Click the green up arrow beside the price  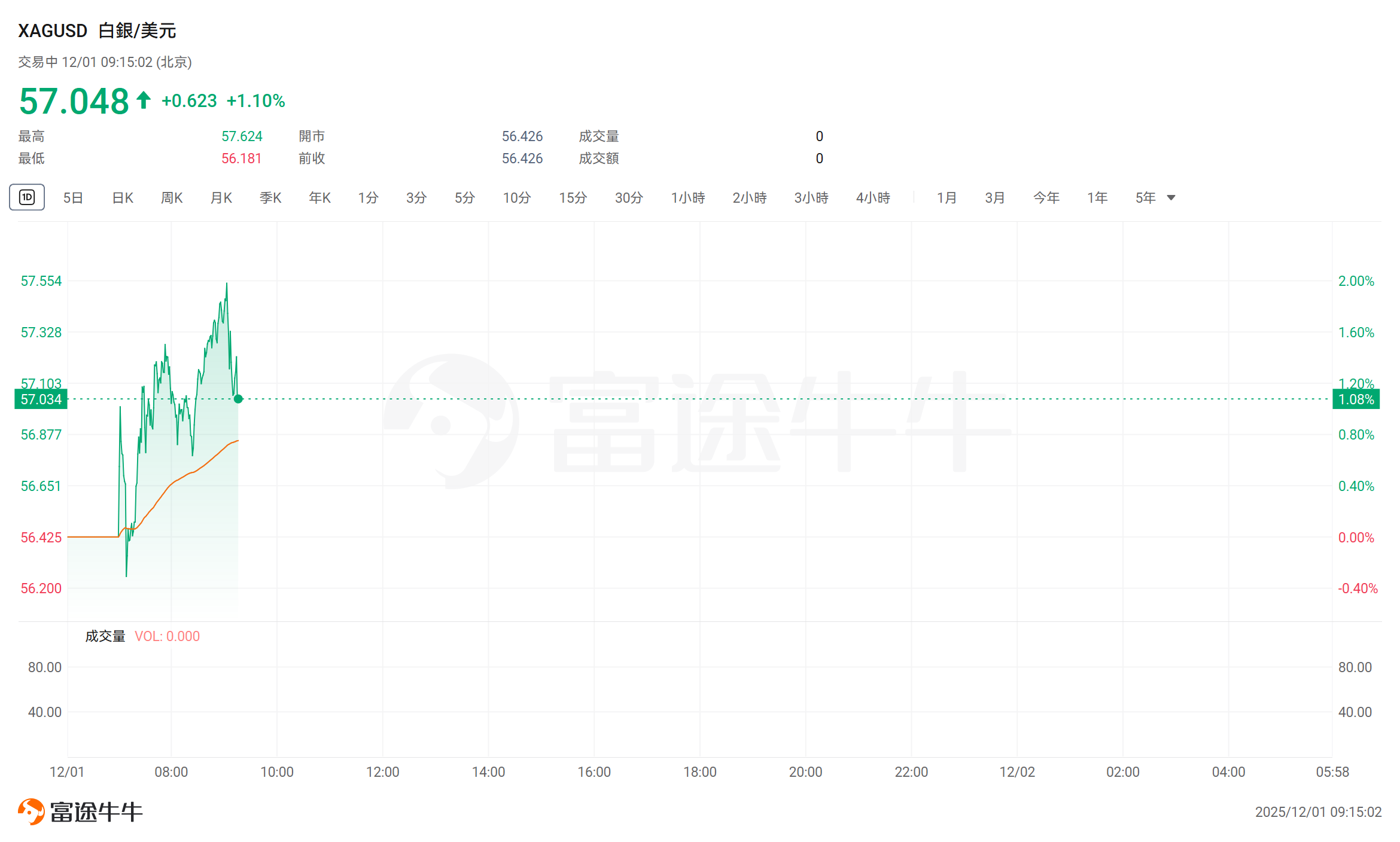tap(143, 100)
